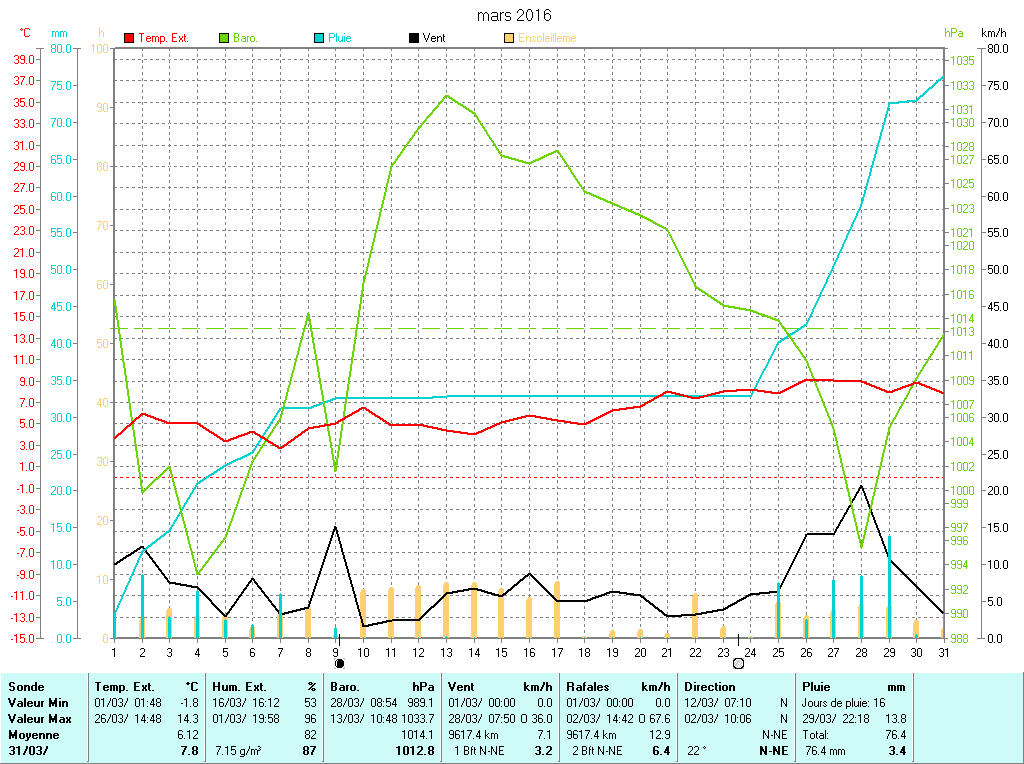Screen dimensions: 1024x764
Task: Click the 'mars 2016' chart title
Action: (513, 15)
